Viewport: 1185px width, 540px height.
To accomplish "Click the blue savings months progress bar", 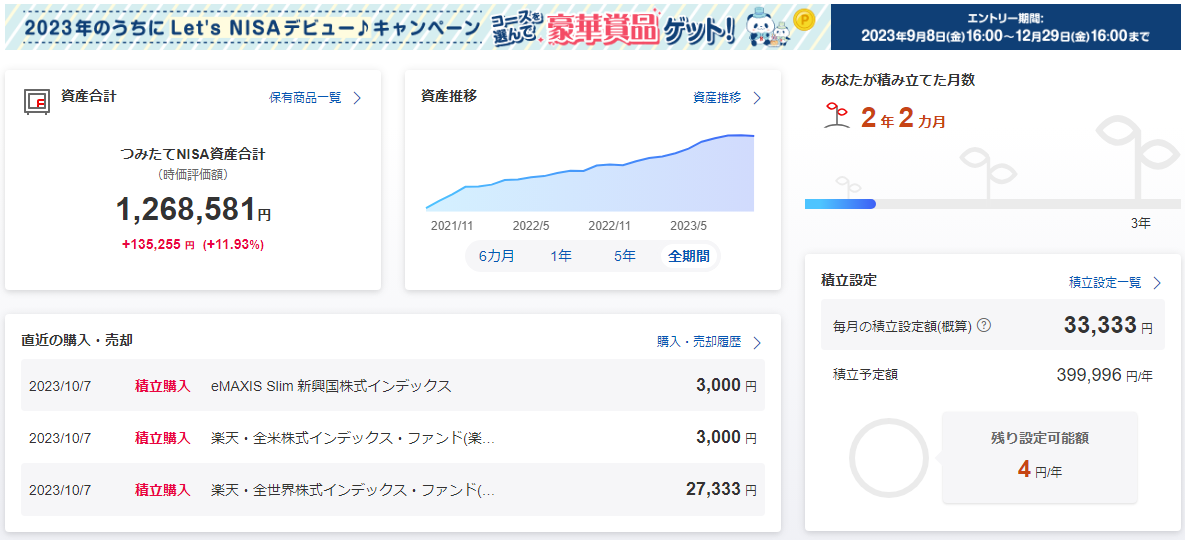I will pyautogui.click(x=840, y=204).
